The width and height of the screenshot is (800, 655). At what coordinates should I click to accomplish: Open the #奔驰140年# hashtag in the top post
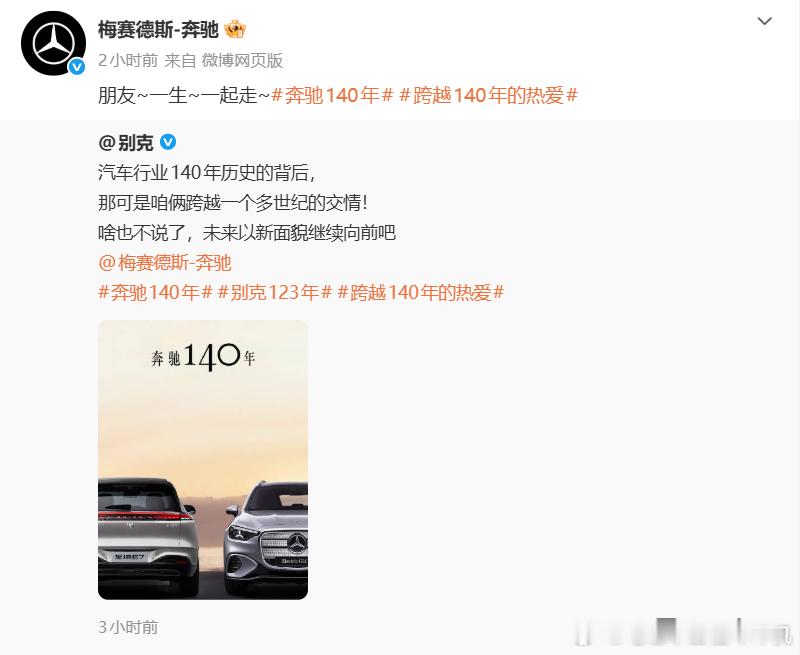(332, 95)
